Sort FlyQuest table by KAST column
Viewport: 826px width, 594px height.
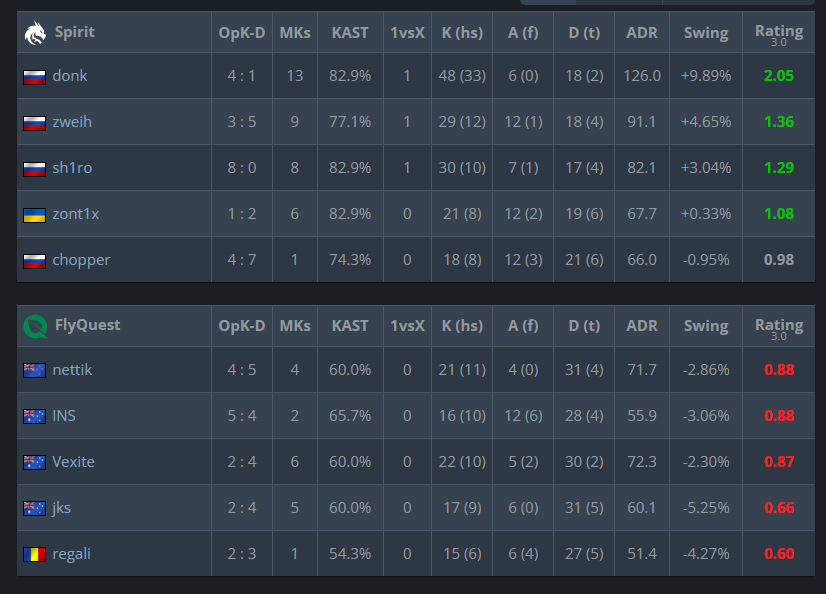click(350, 326)
